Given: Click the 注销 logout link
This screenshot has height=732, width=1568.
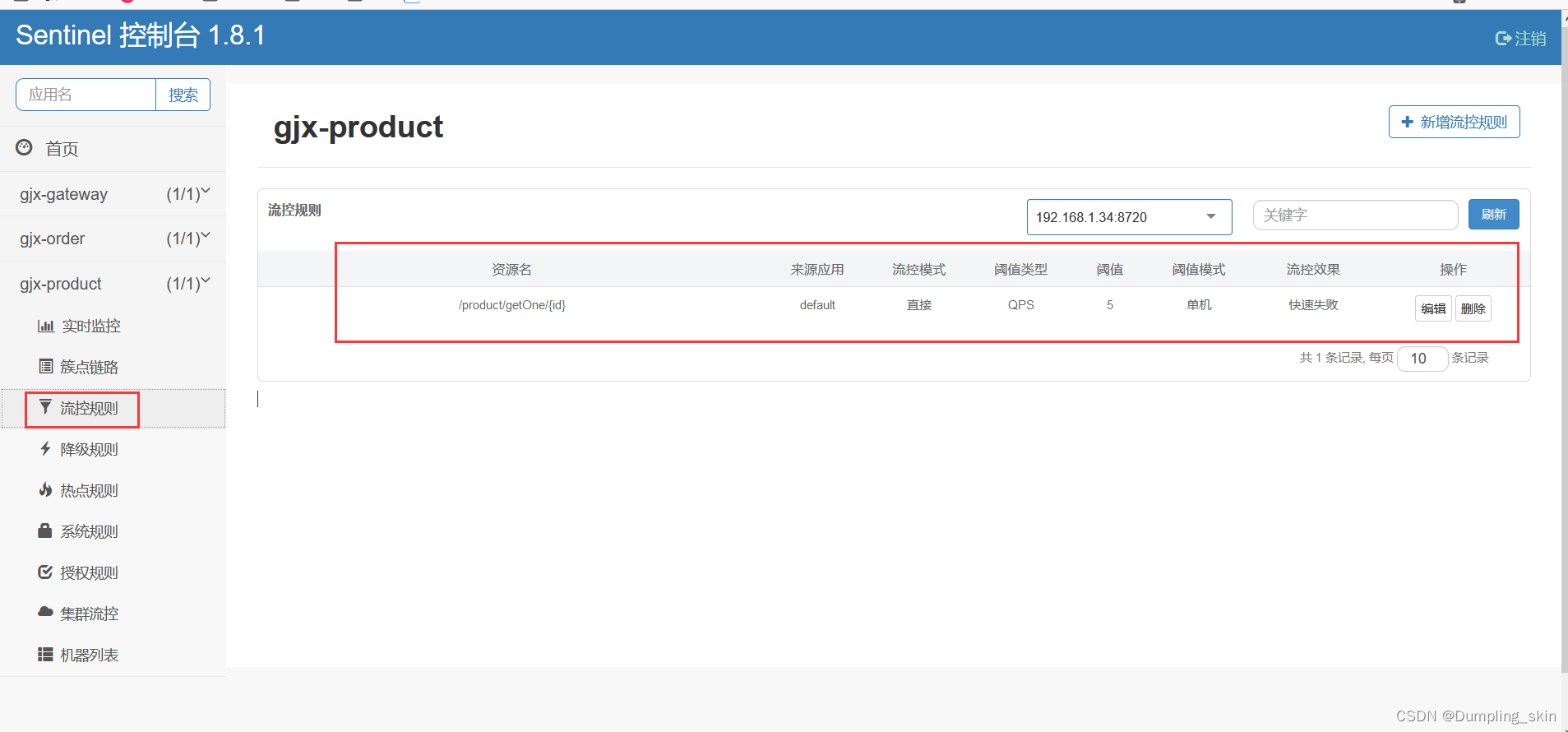Looking at the screenshot, I should pos(1520,38).
